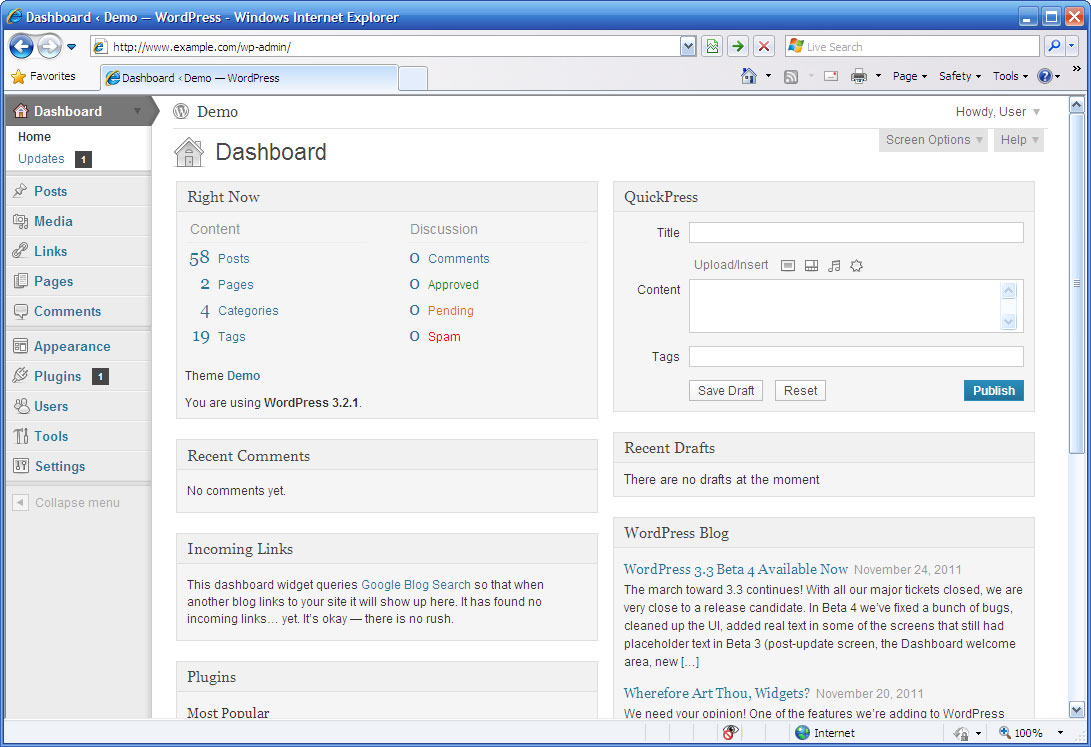
Task: Open Plugins via the sidebar plug icon
Action: tap(20, 376)
